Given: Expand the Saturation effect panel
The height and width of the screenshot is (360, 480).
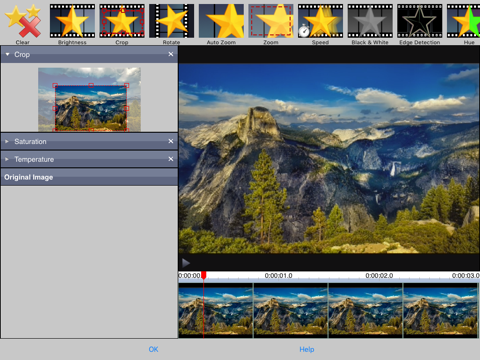Looking at the screenshot, I should pos(7,142).
